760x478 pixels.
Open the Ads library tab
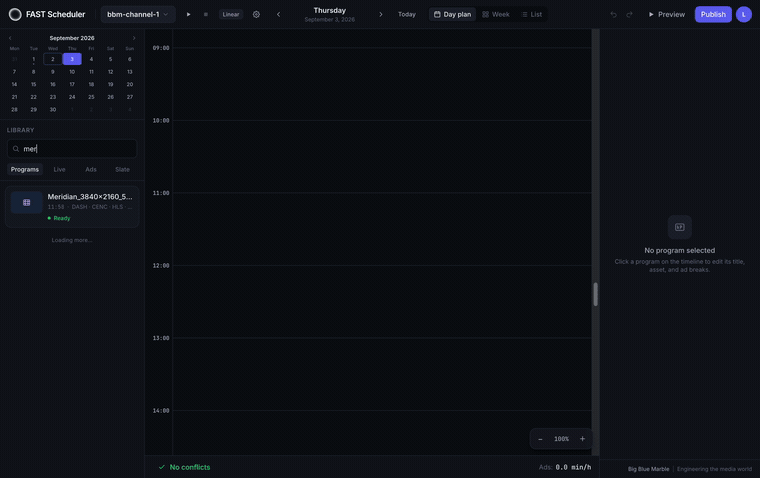(x=91, y=169)
